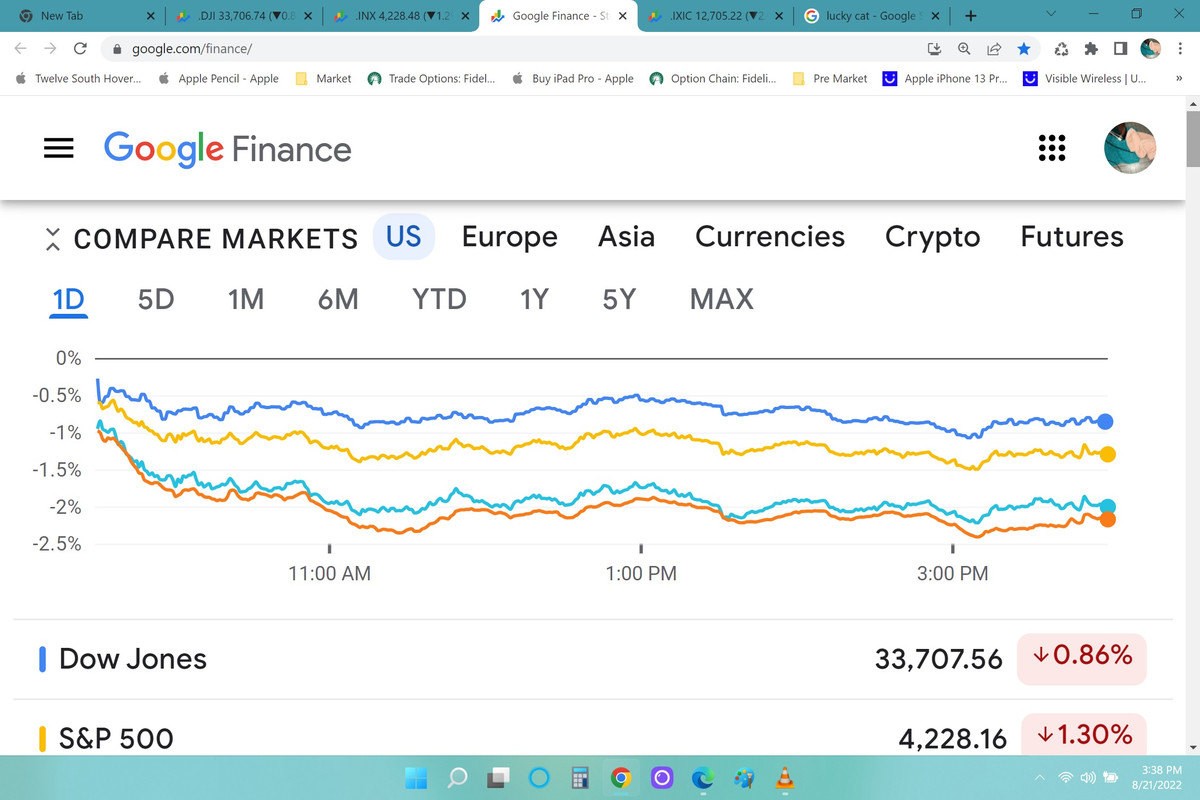Switch to the Europe markets tab

point(509,237)
